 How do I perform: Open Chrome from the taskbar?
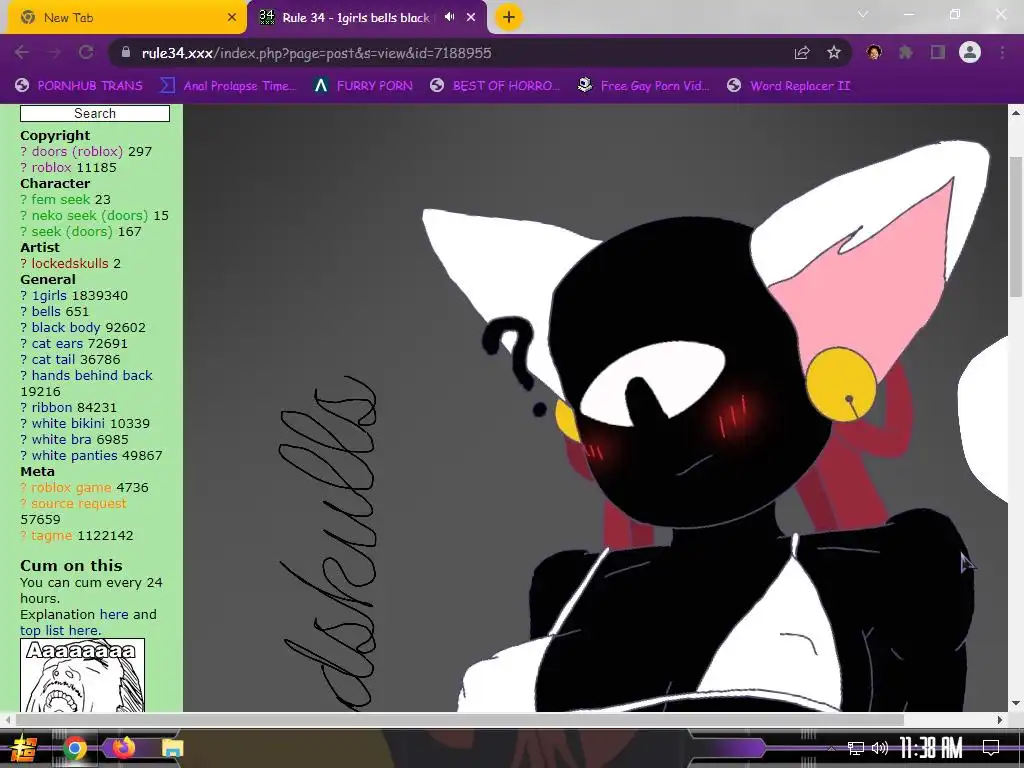click(75, 748)
